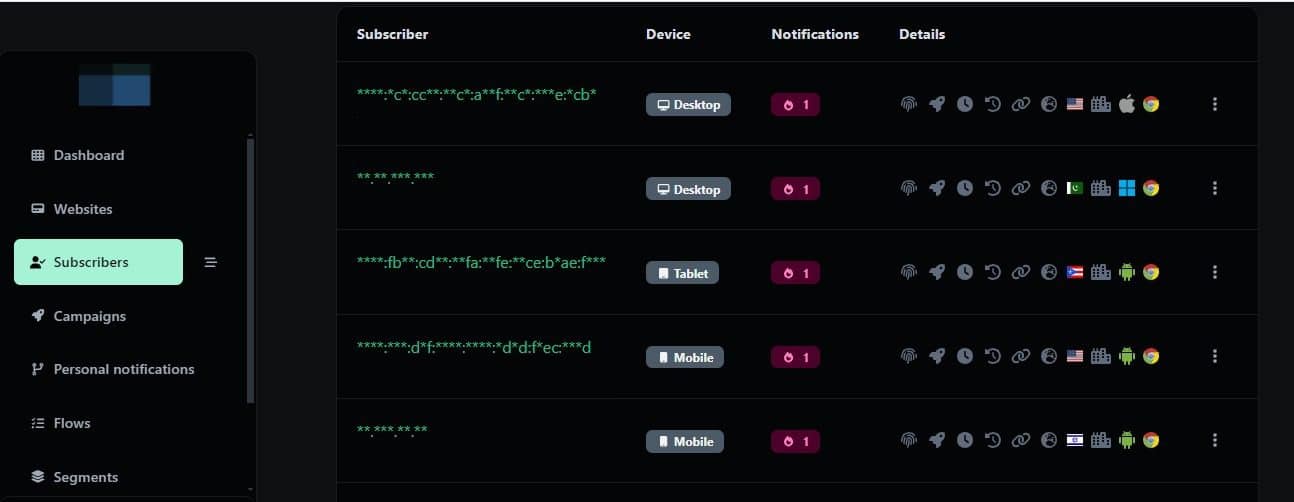Open the three-dot menu for the first subscriber
Viewport: 1294px width, 502px height.
pos(1214,104)
